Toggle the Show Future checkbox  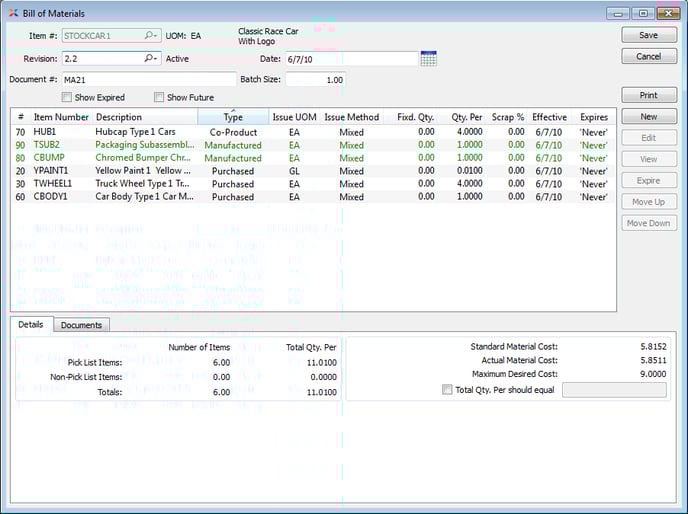point(159,98)
